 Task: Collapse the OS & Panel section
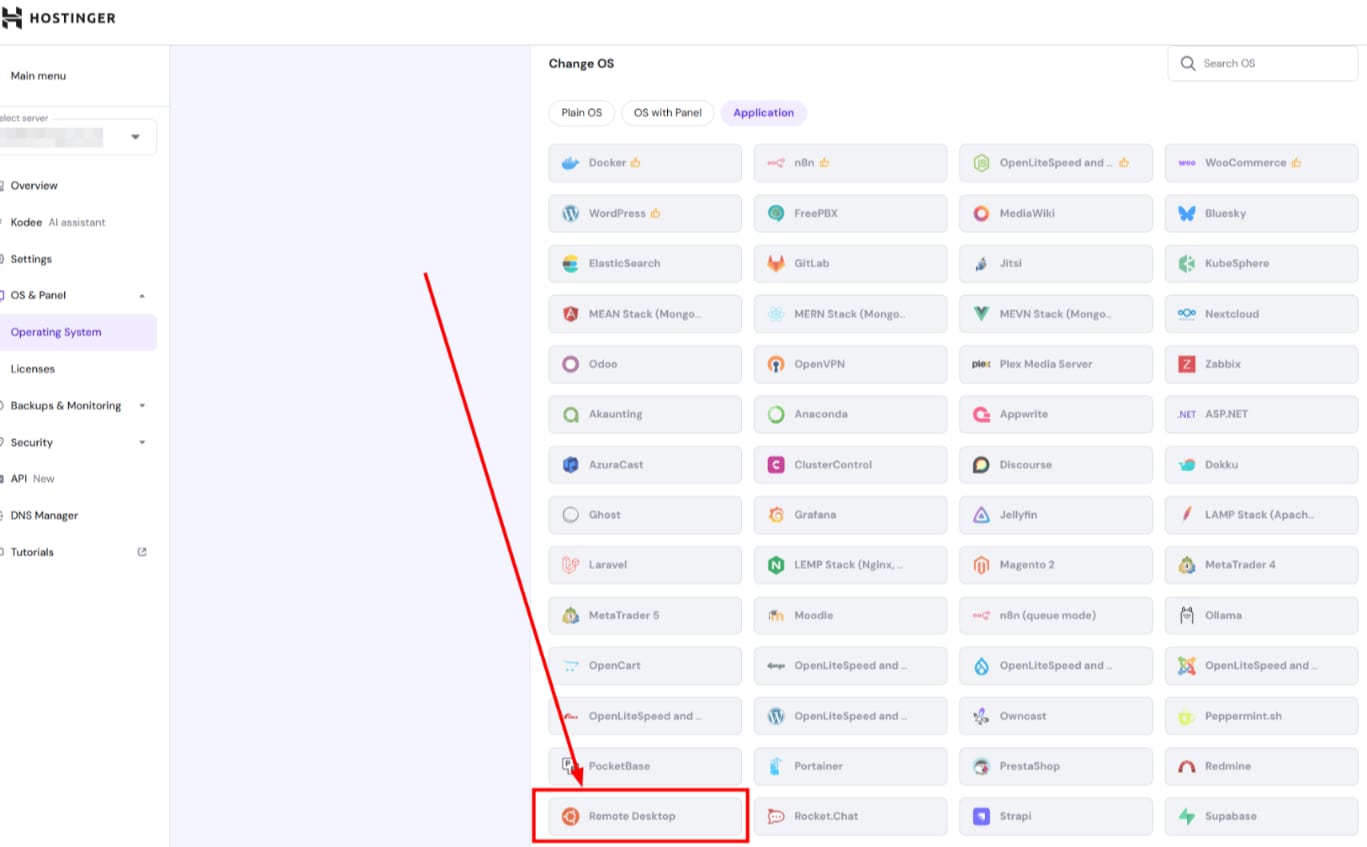142,296
